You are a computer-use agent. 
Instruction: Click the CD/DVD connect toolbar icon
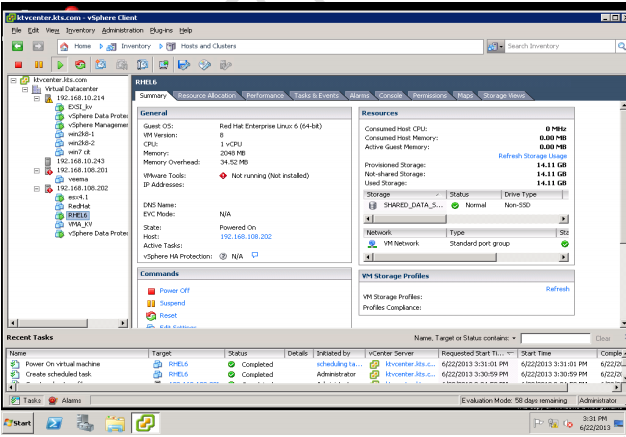pyautogui.click(x=205, y=65)
